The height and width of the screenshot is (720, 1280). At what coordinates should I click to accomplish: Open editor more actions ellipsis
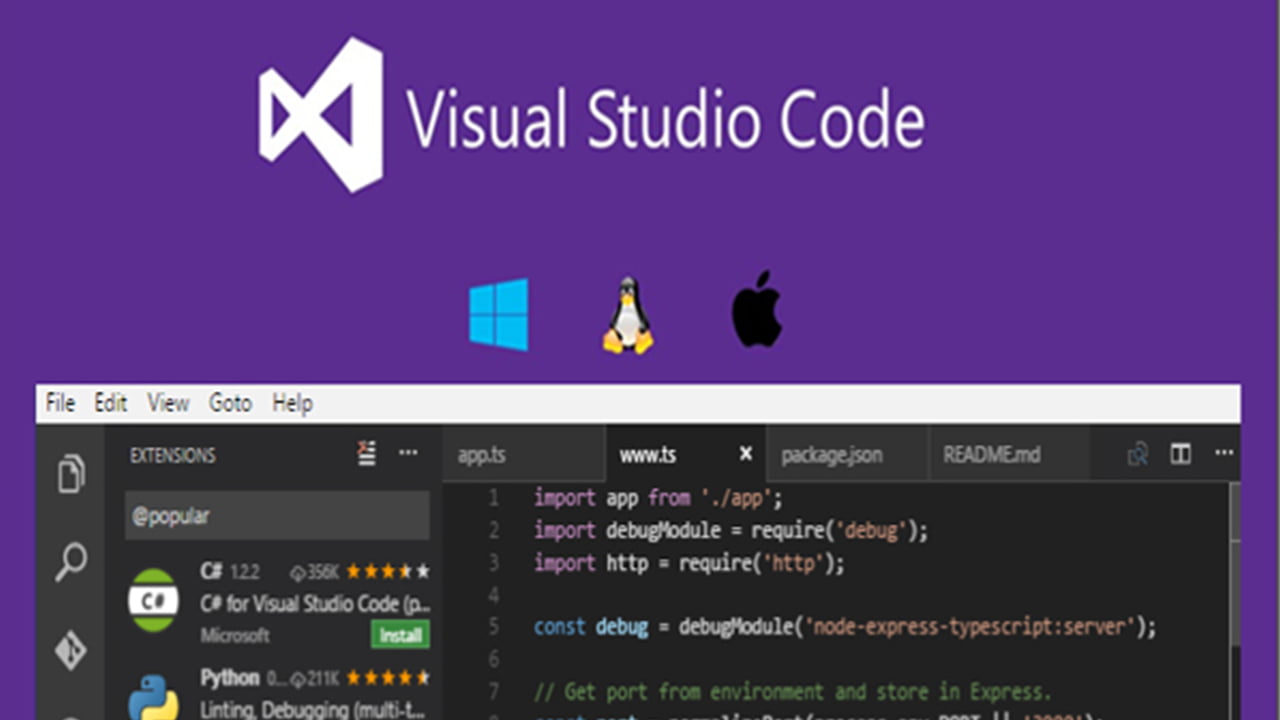(1224, 453)
